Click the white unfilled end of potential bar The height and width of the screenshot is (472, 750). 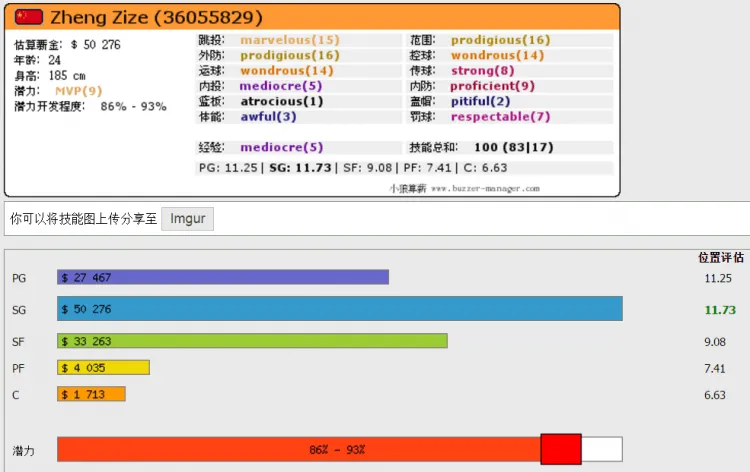[x=602, y=450]
